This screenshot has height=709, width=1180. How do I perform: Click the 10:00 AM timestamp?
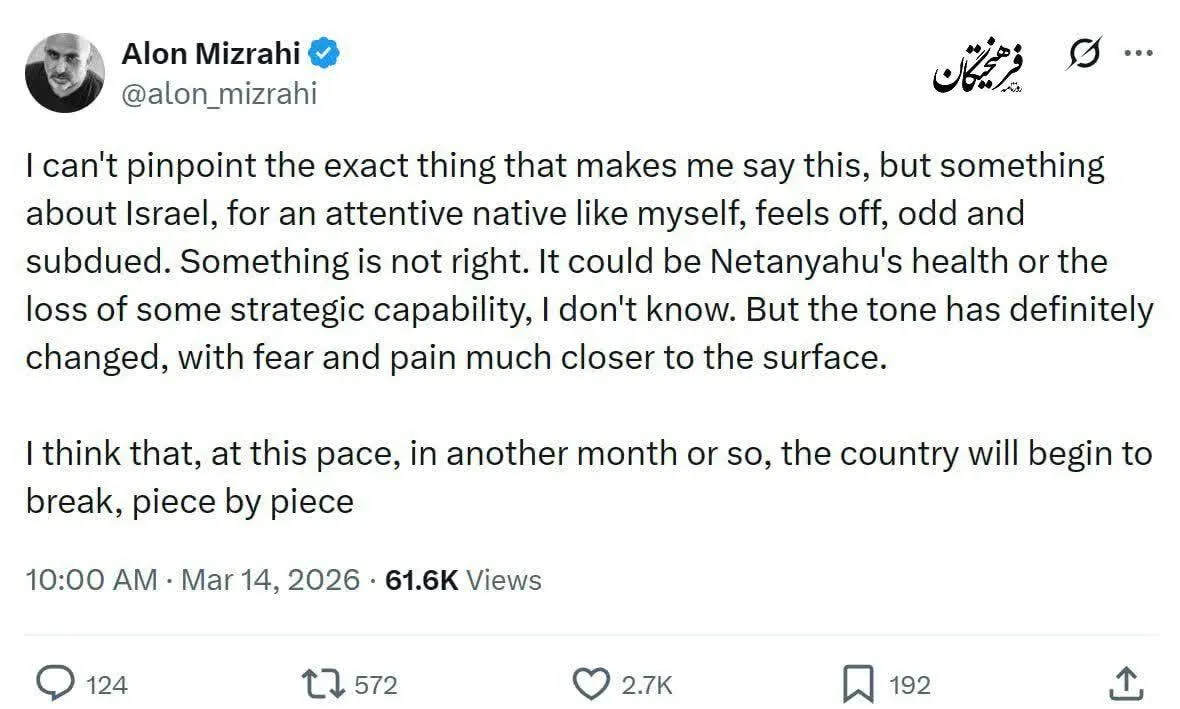[x=91, y=580]
